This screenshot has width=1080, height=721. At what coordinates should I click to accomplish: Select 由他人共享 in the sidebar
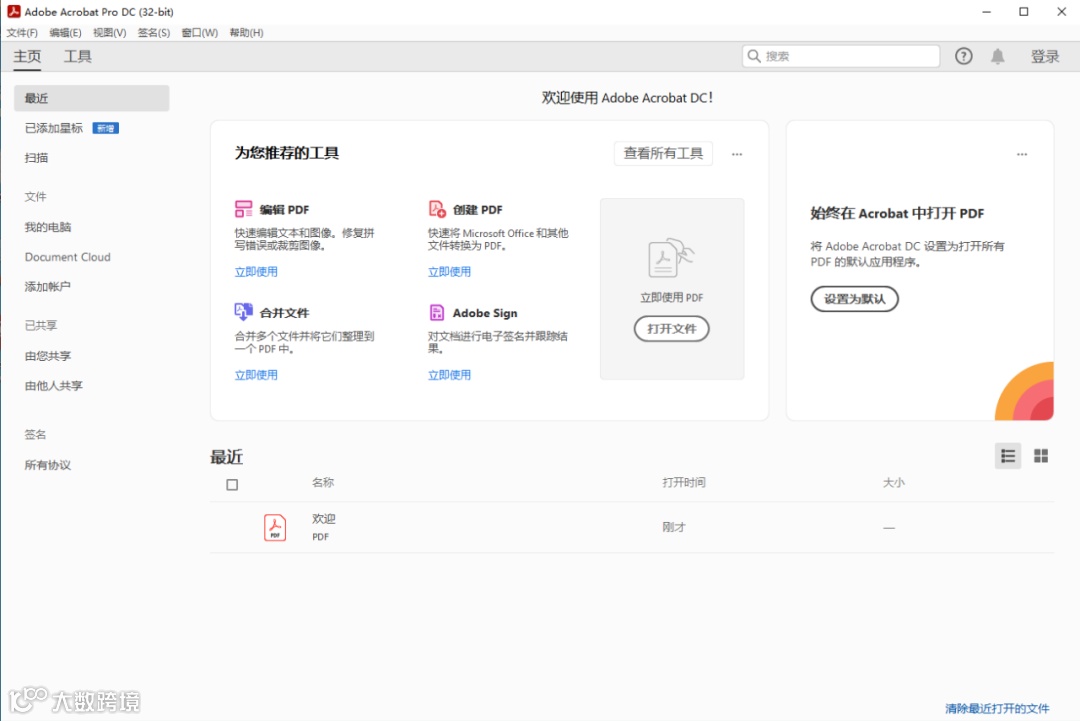click(x=54, y=386)
